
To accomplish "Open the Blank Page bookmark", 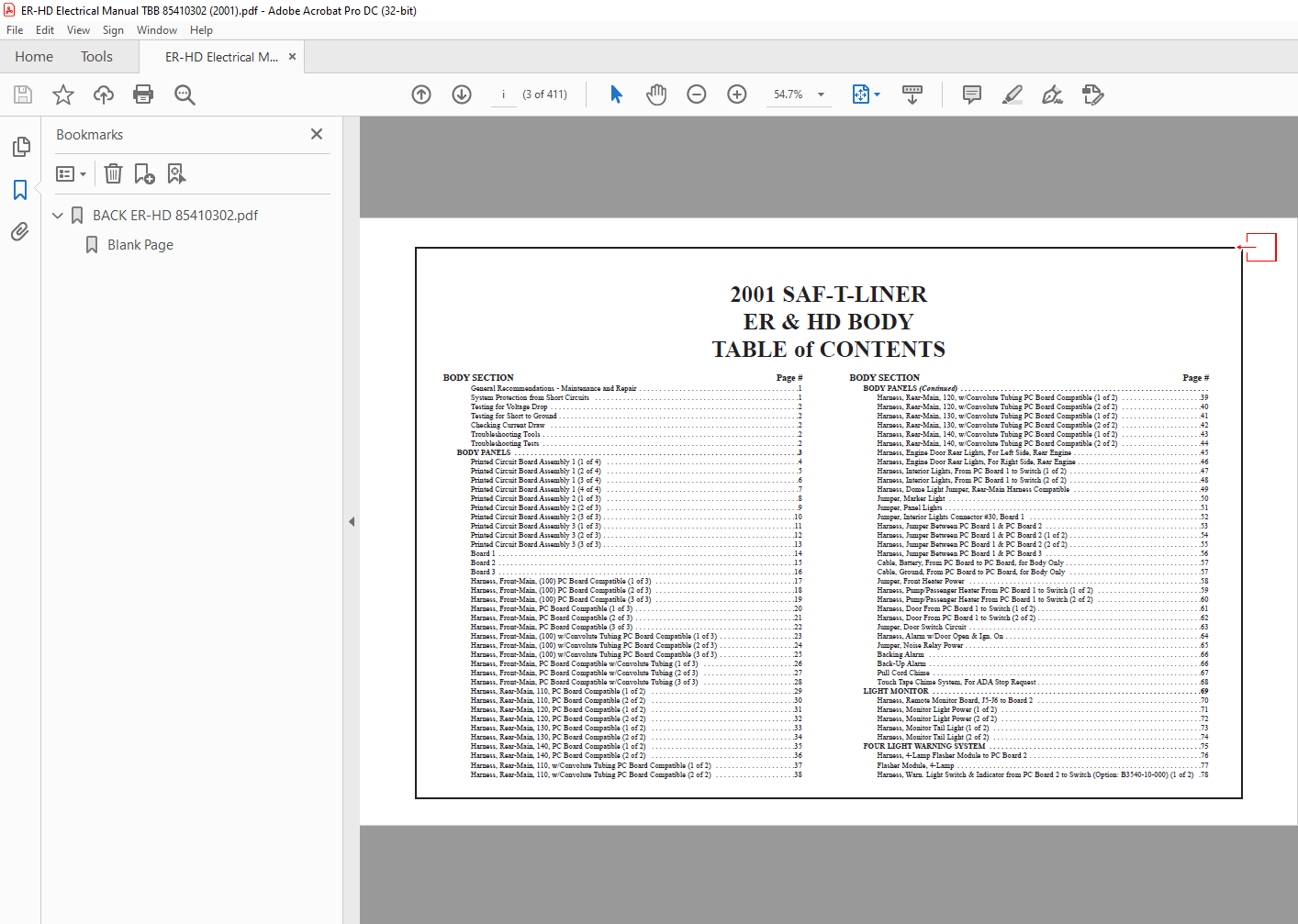I will (x=140, y=245).
